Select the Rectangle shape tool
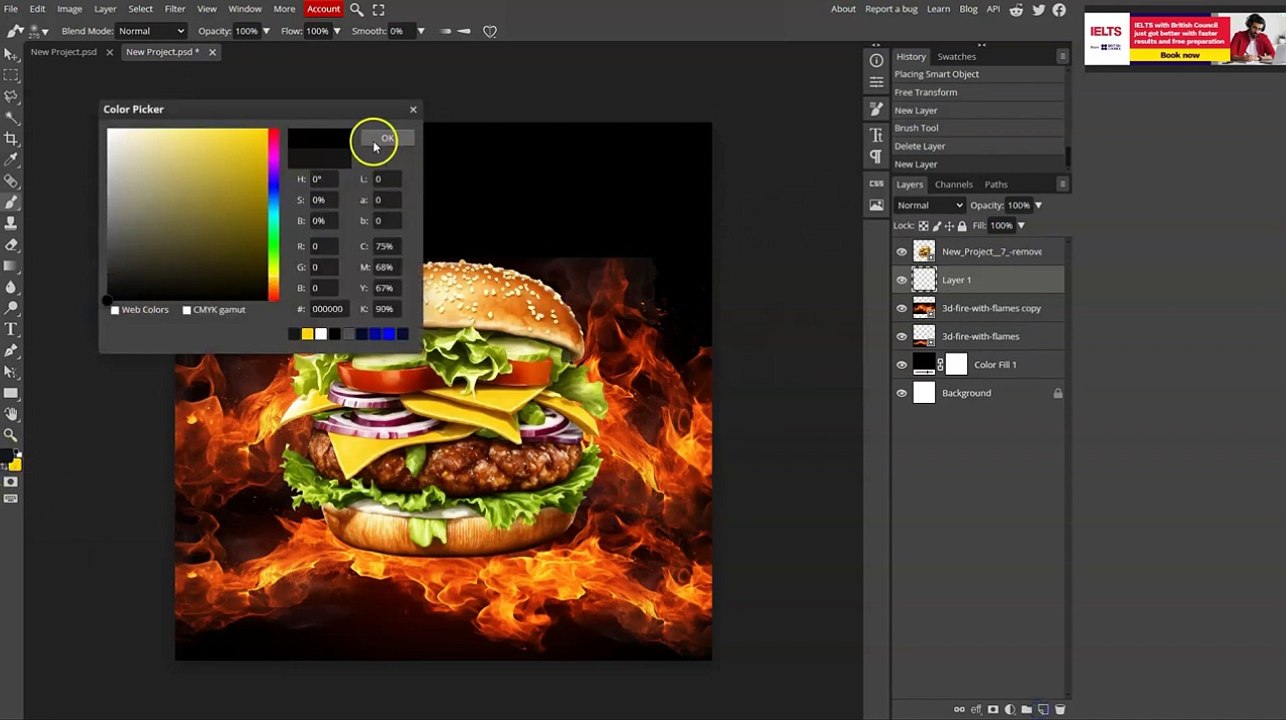Image resolution: width=1286 pixels, height=720 pixels. [x=11, y=393]
